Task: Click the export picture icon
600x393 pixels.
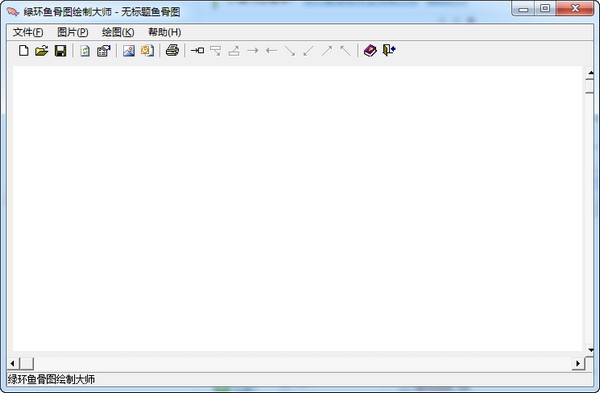Action: (129, 51)
